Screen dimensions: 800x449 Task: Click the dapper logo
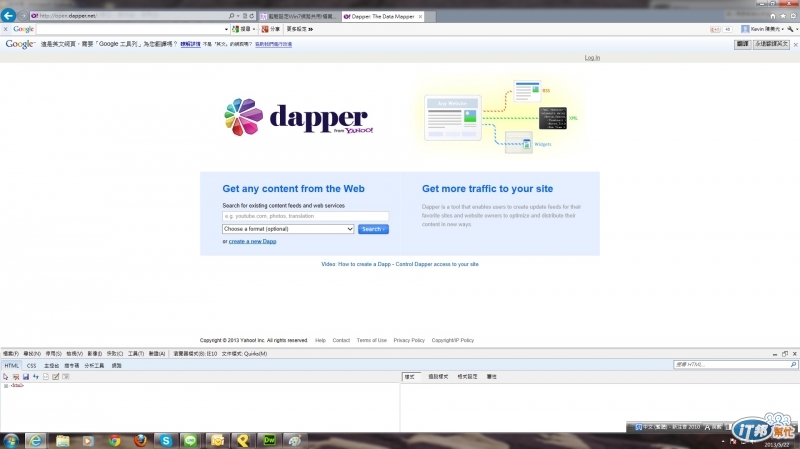299,117
